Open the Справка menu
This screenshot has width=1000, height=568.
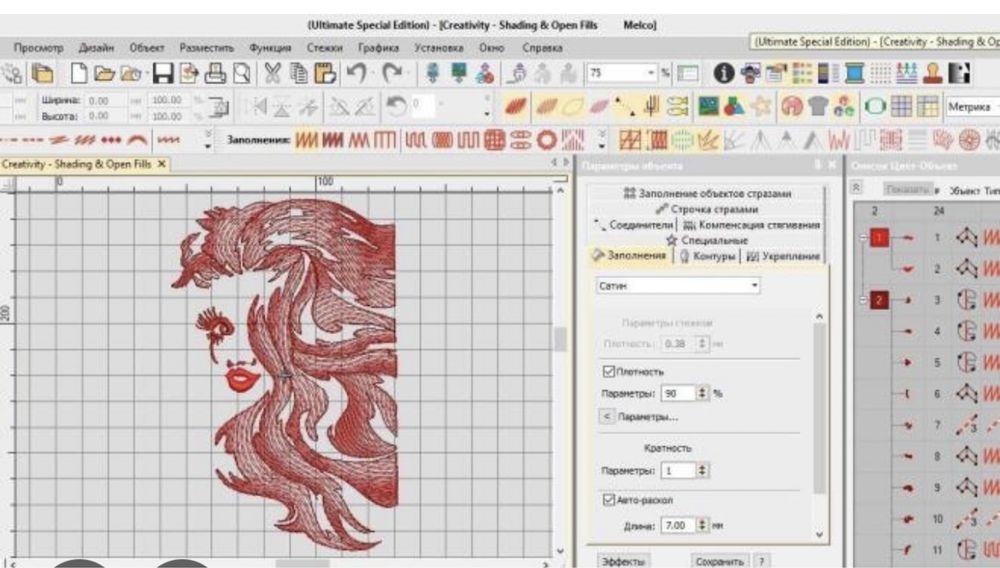coord(542,48)
